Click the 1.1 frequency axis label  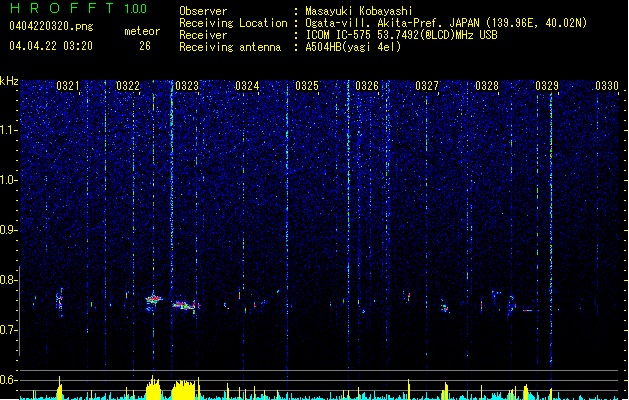[x=9, y=130]
